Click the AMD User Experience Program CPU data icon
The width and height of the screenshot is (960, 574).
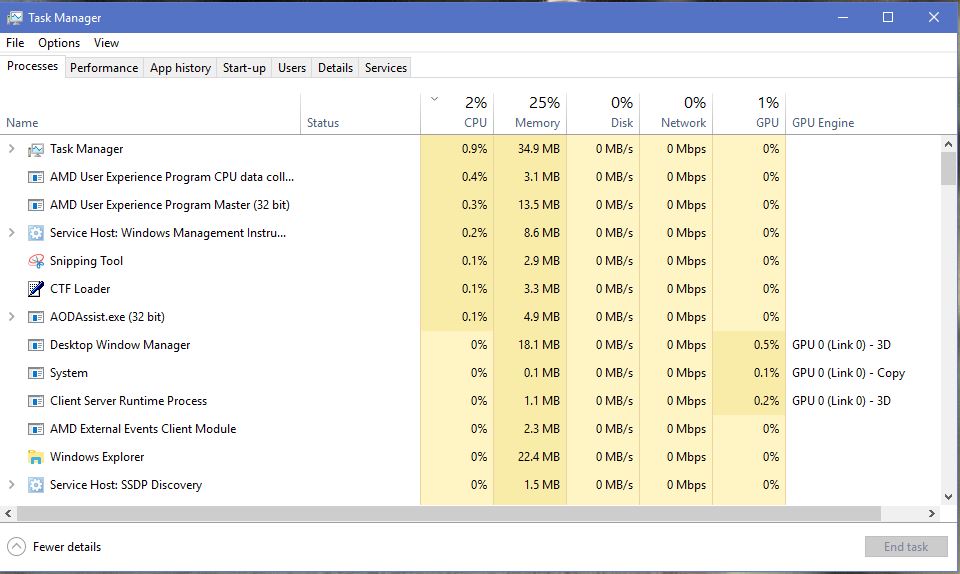pos(36,177)
